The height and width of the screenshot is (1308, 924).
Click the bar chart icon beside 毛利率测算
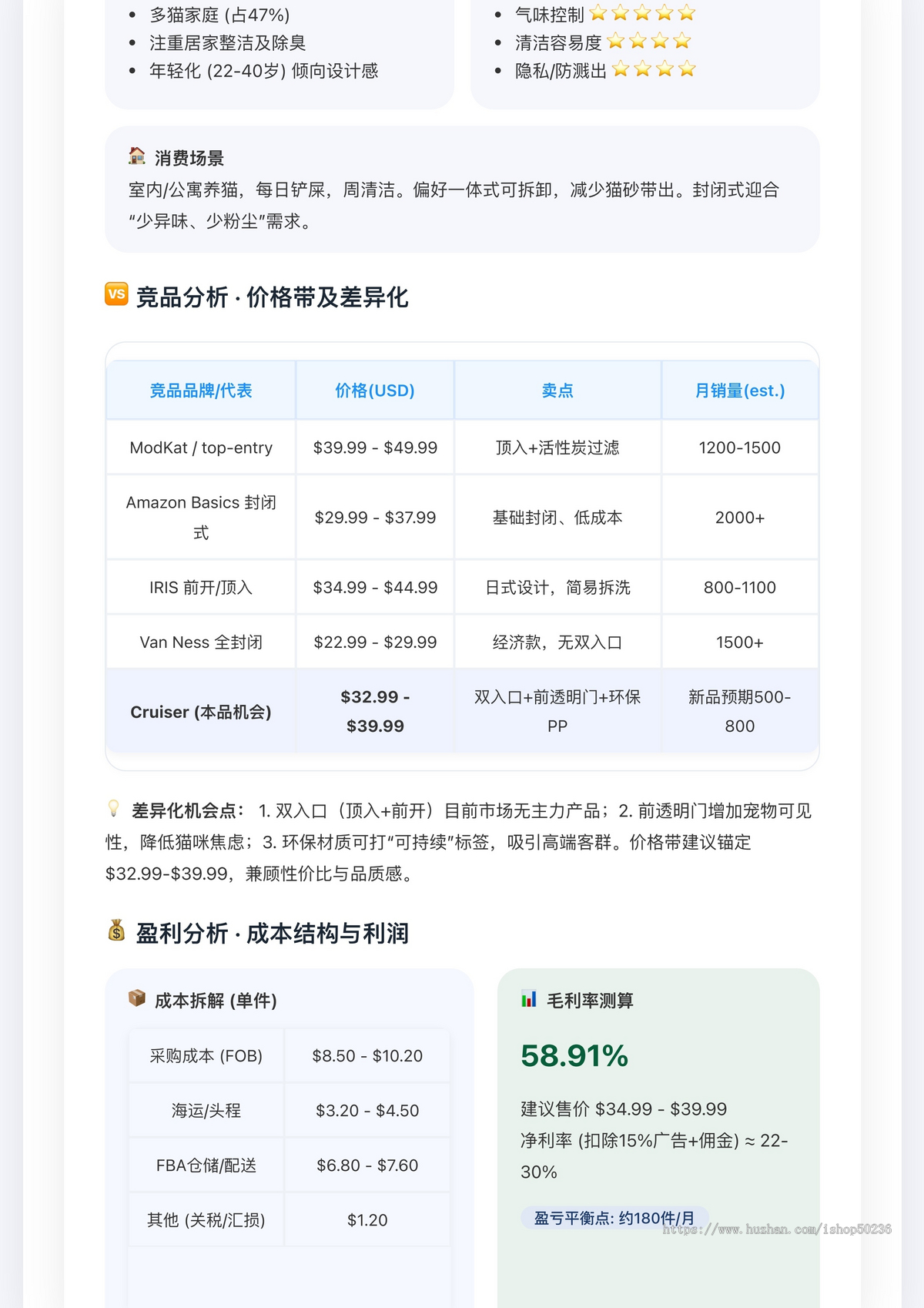(x=529, y=998)
